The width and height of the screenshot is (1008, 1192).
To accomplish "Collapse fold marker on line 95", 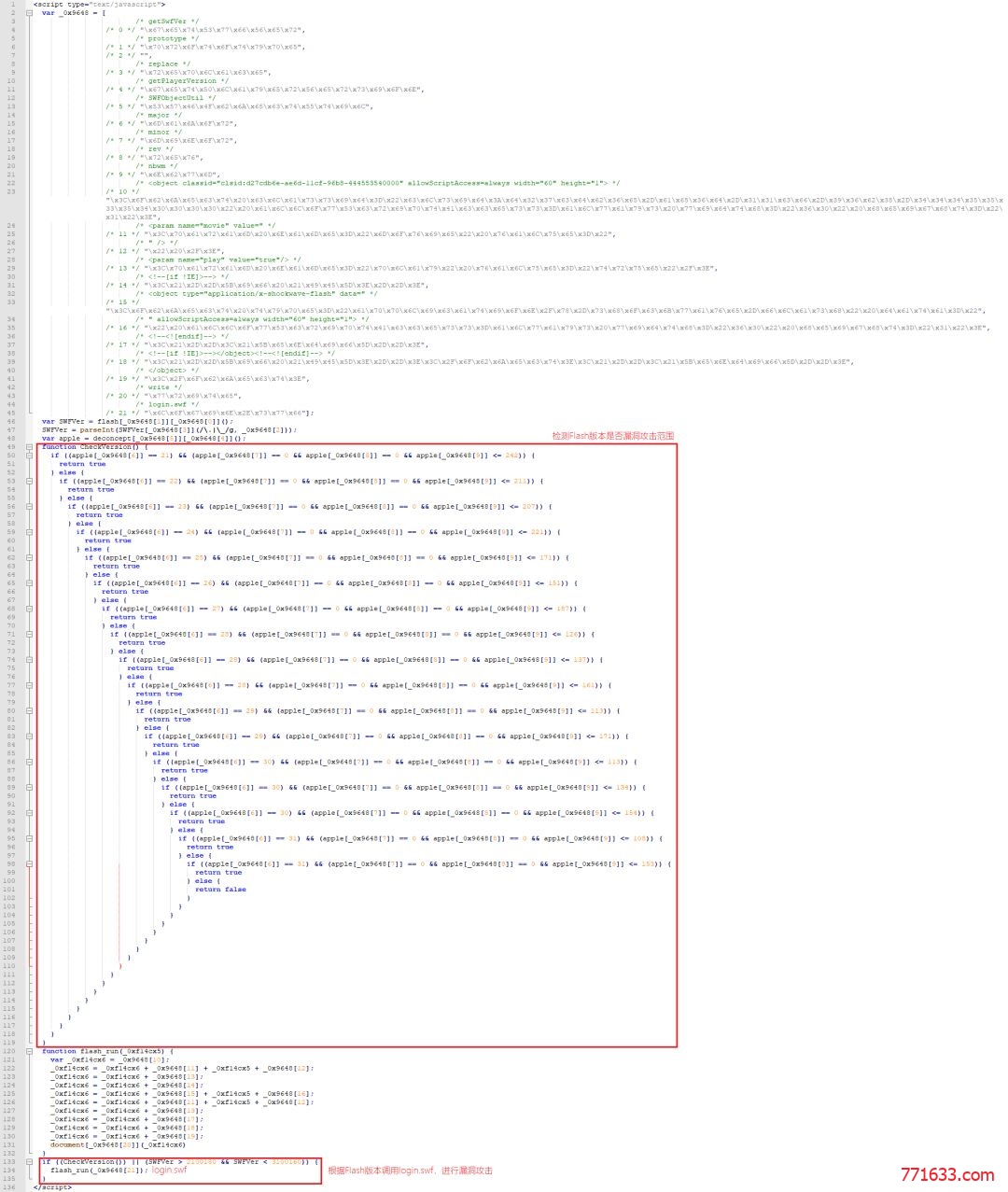I will (29, 838).
